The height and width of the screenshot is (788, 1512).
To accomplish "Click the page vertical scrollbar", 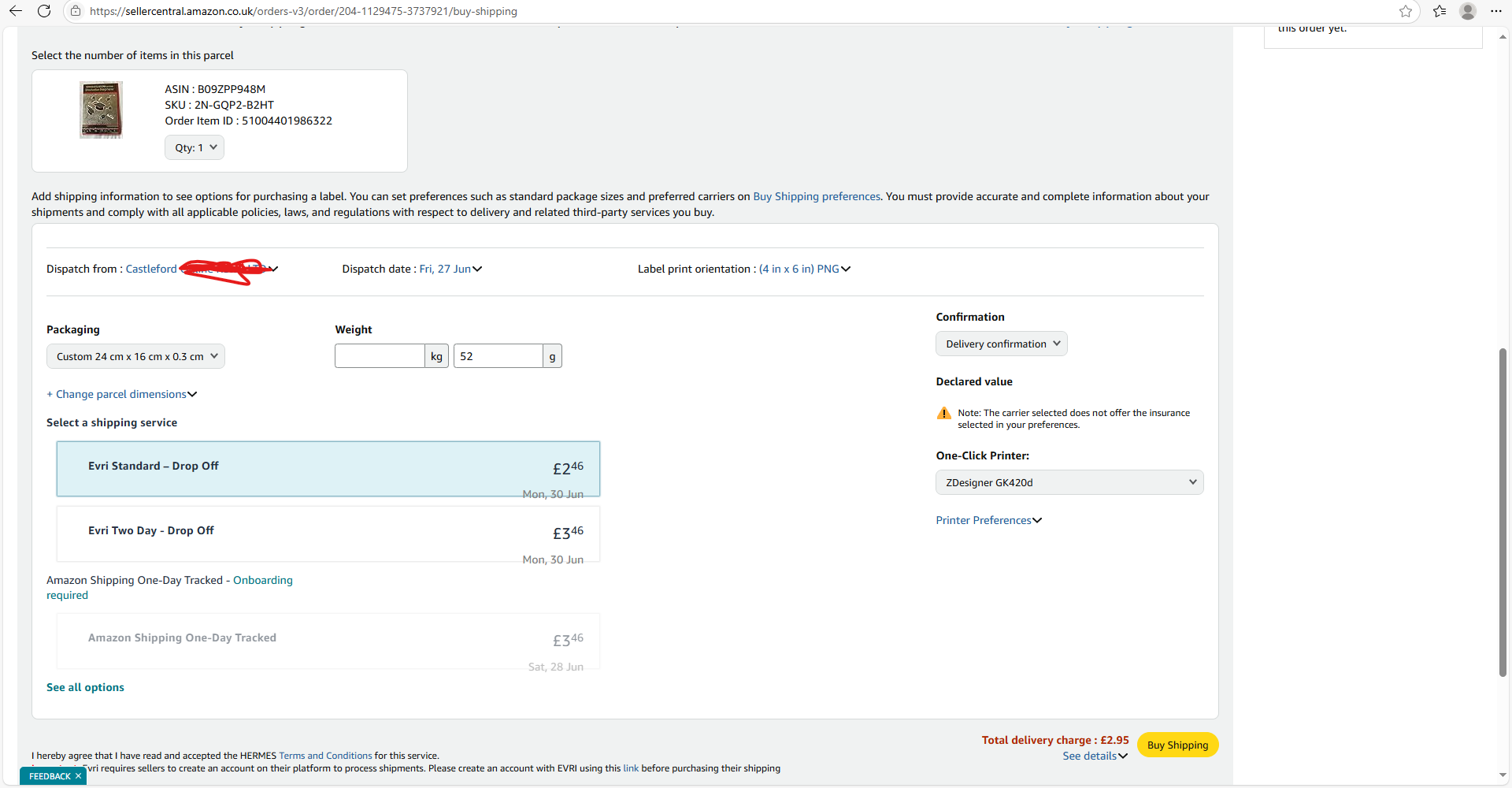I will point(1503,512).
